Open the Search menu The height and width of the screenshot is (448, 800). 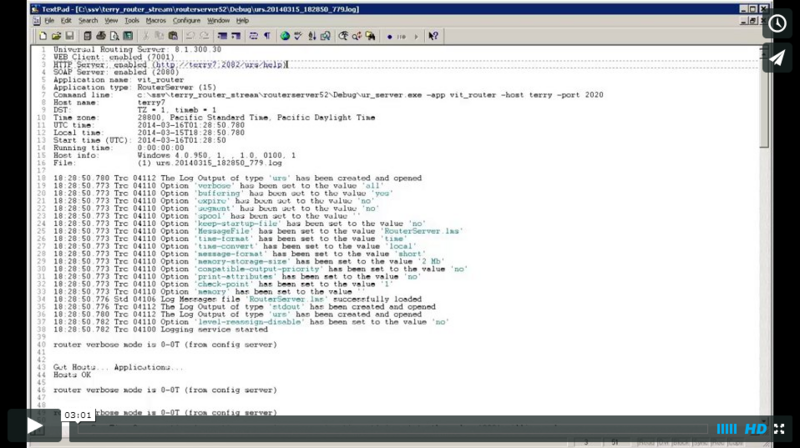coord(88,20)
